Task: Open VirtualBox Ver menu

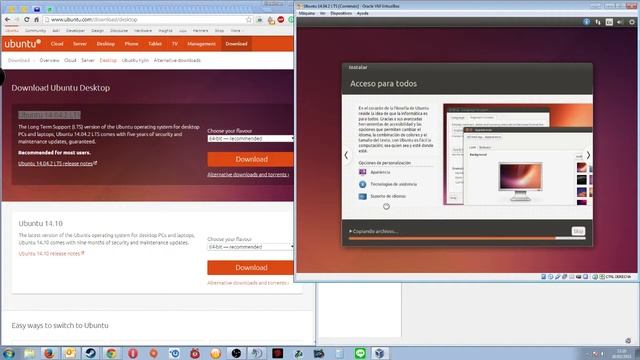Action: point(322,13)
